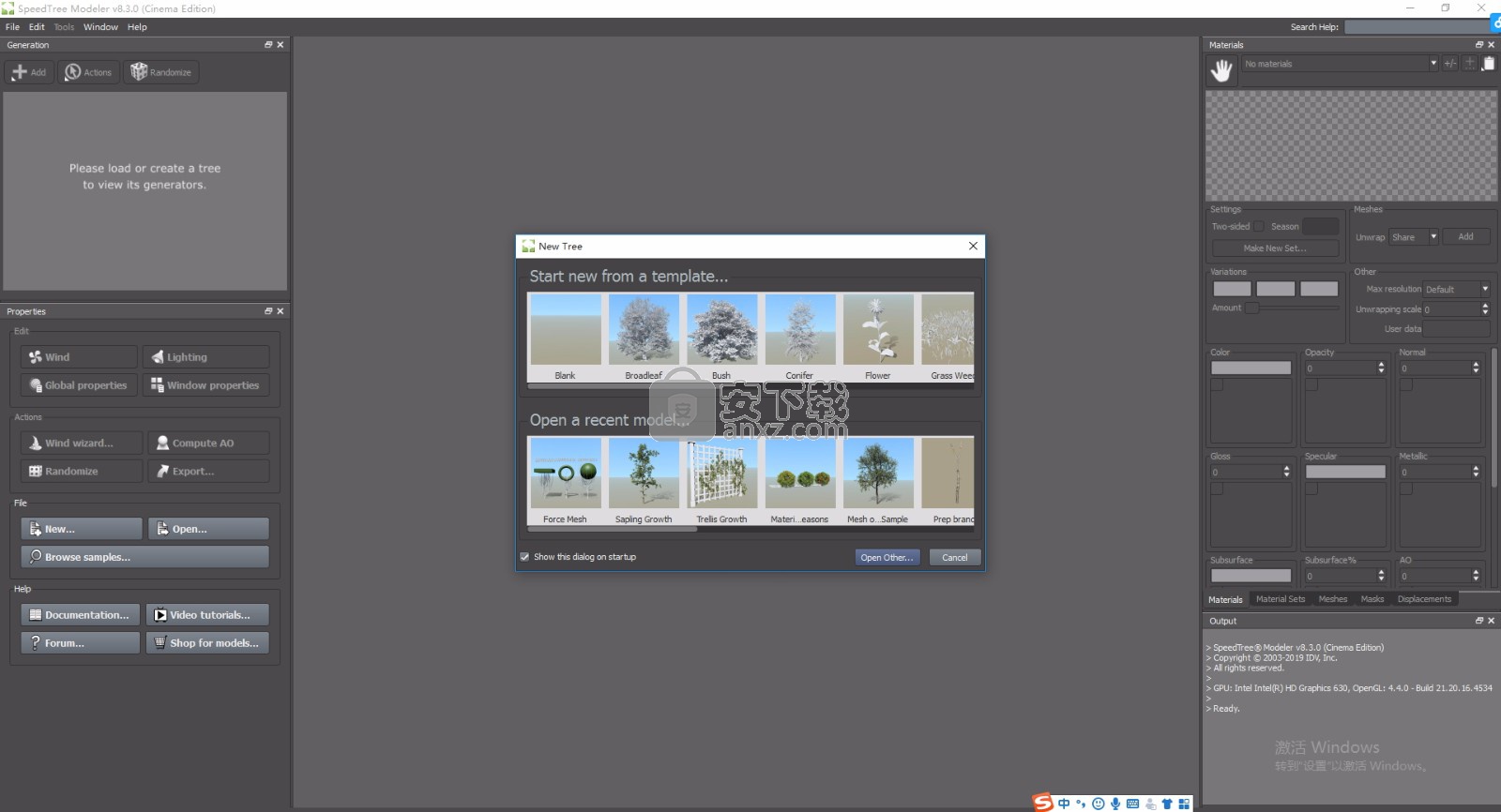Float the Properties panel
Viewport: 1501px width, 812px height.
(268, 311)
